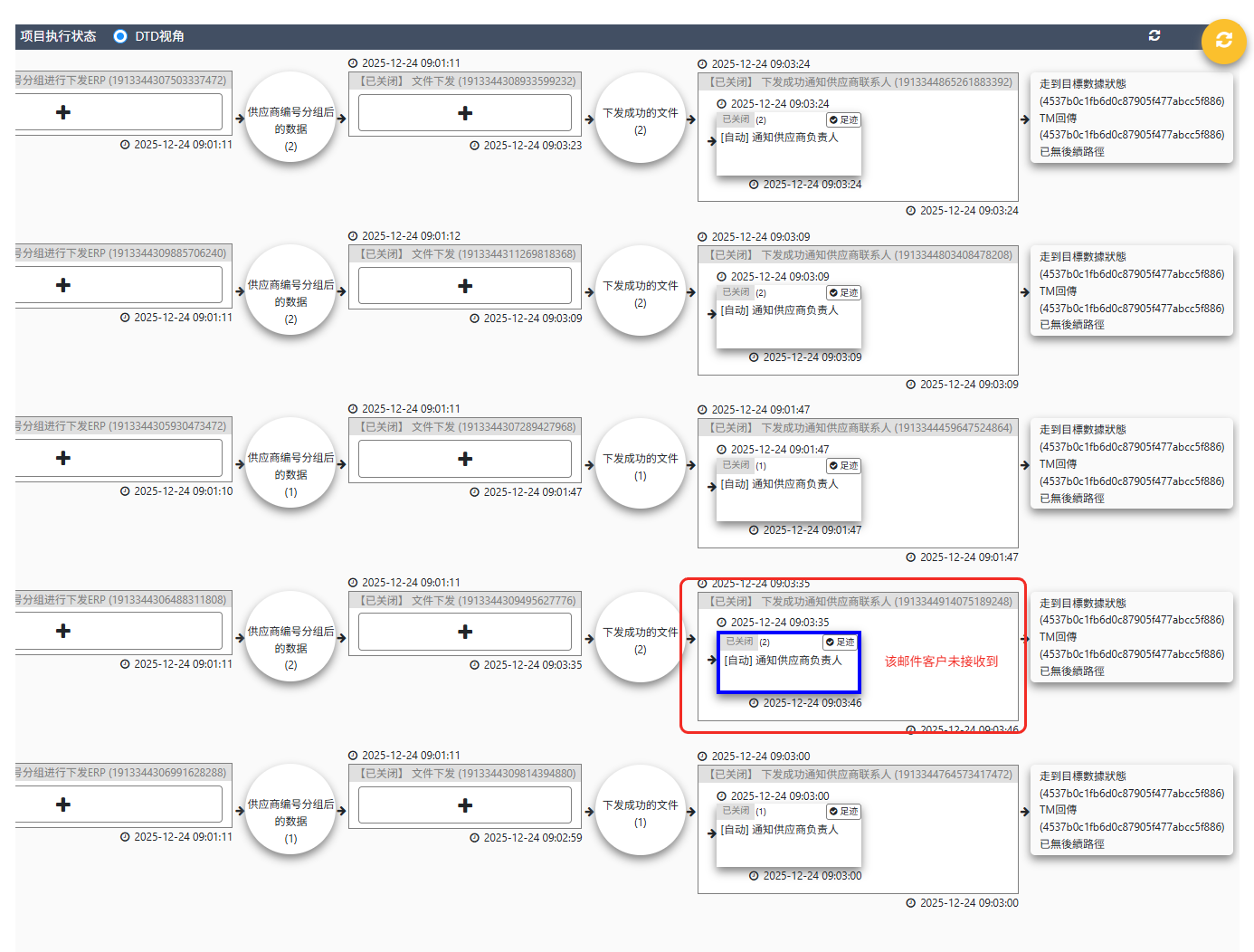Select the DTD视角 radio button
This screenshot has height=952, width=1254.
click(x=120, y=36)
